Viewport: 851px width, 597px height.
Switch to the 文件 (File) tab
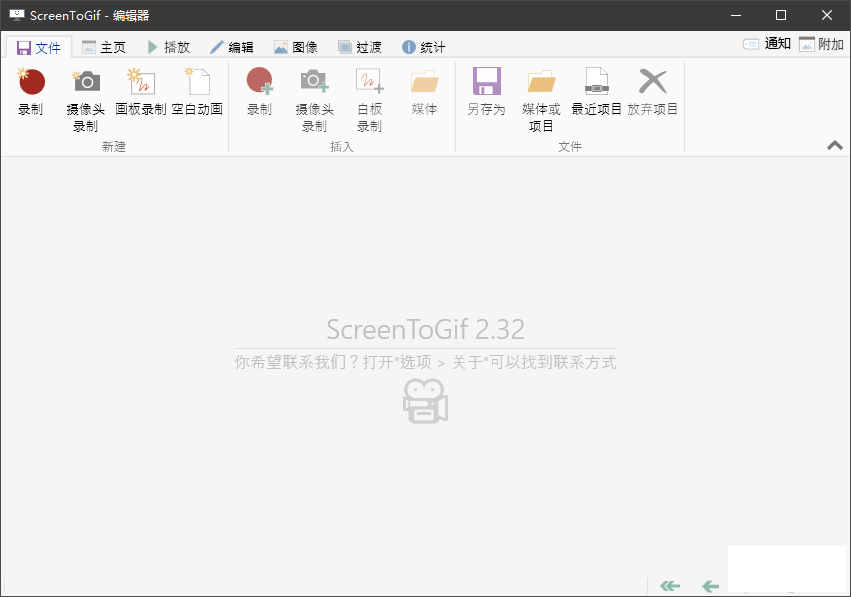[x=39, y=48]
